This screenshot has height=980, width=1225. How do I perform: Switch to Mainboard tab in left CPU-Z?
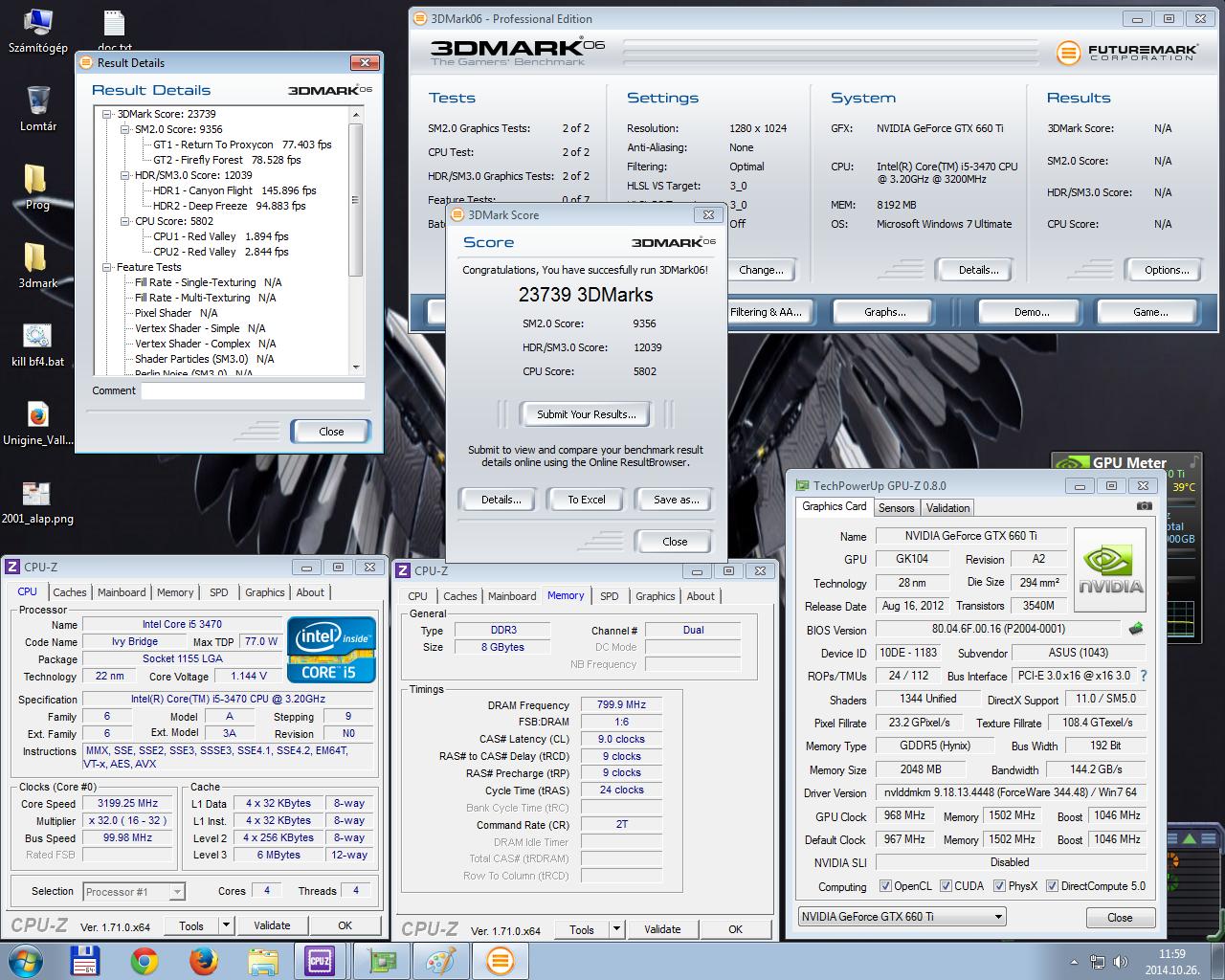(x=122, y=592)
